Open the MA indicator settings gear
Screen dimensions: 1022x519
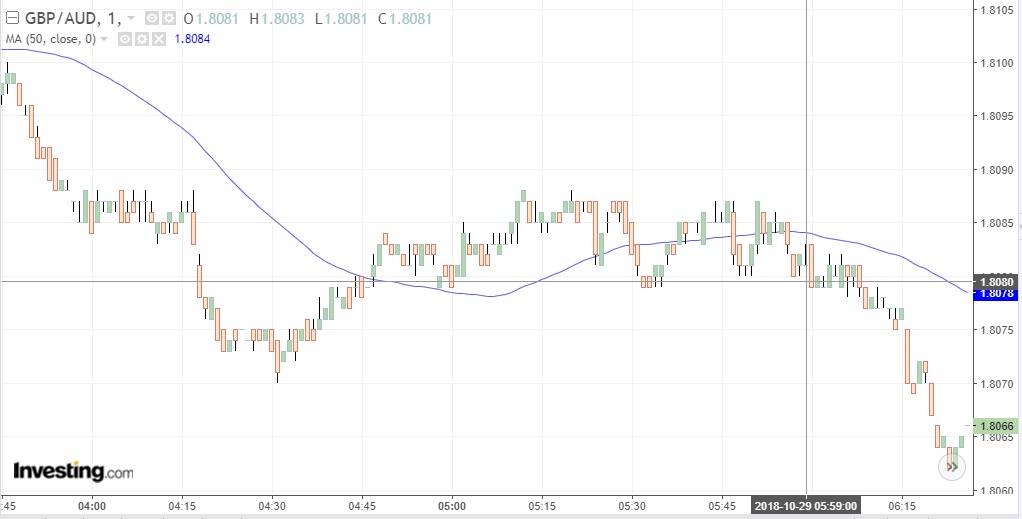coord(142,39)
